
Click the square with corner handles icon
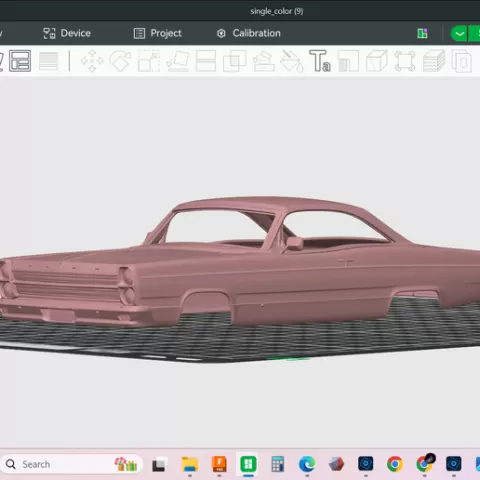[x=405, y=61]
